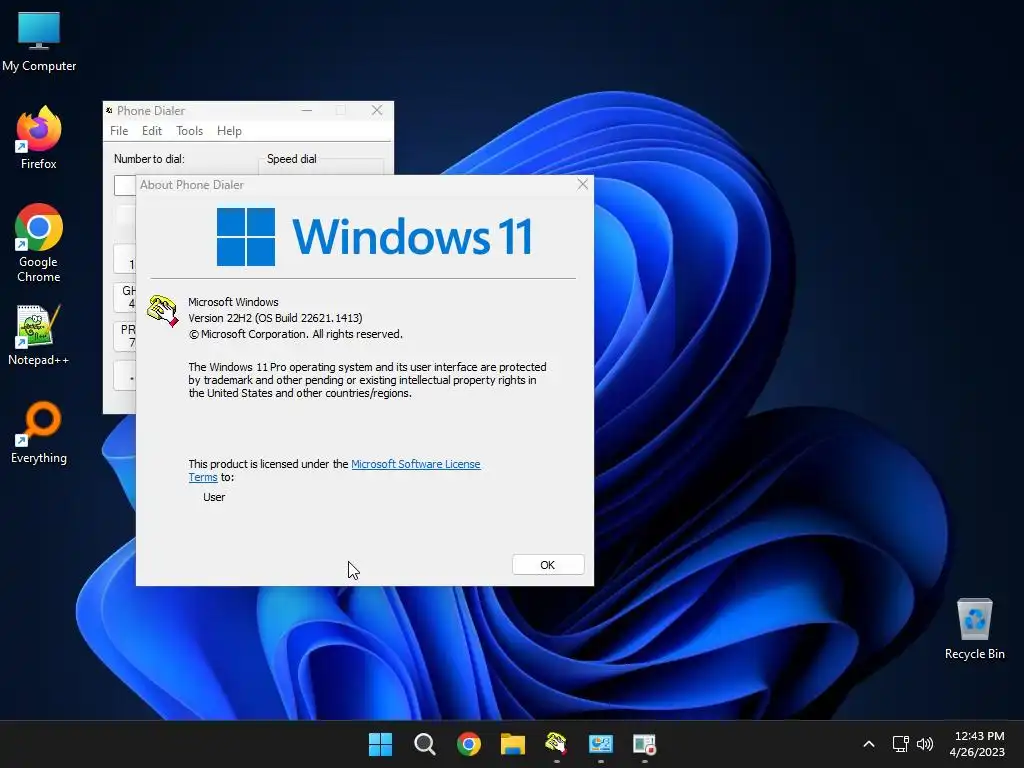
Task: Click Phone Dialer icon in About dialog
Action: pyautogui.click(x=163, y=311)
